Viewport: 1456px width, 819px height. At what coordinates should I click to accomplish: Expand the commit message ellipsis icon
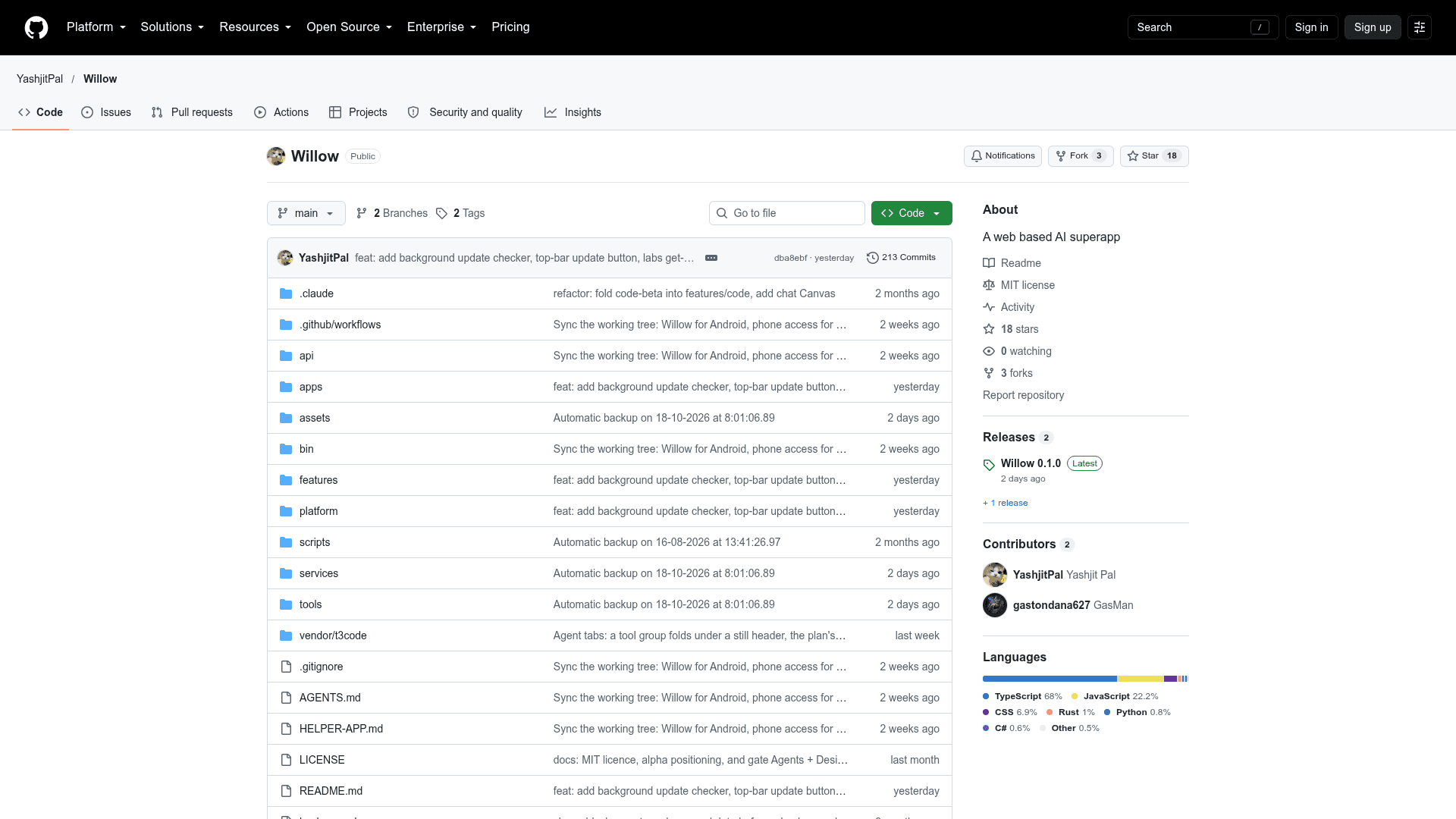click(x=711, y=258)
